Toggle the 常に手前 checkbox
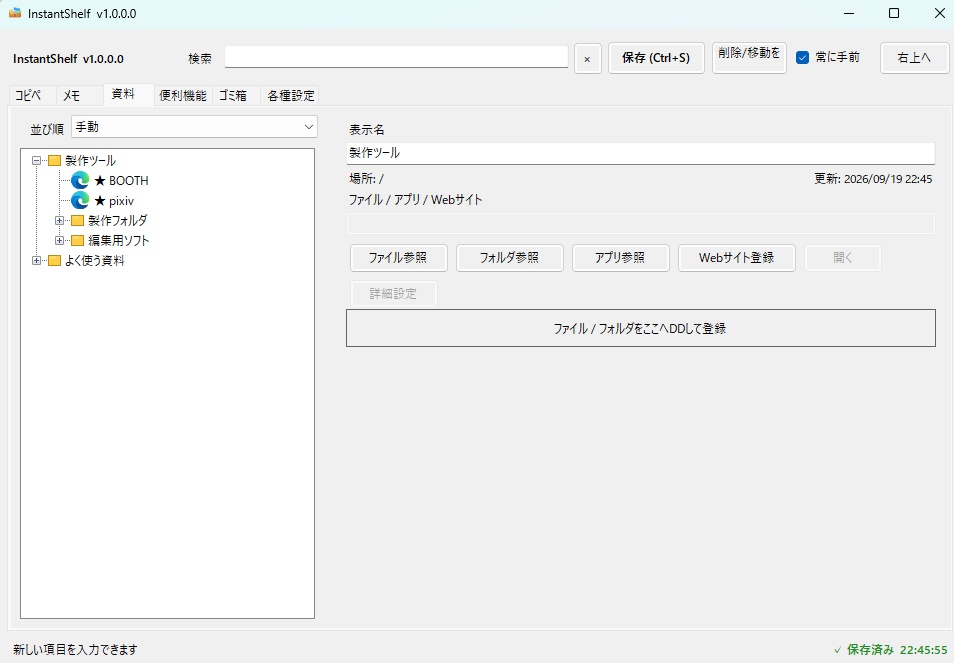 pos(803,58)
